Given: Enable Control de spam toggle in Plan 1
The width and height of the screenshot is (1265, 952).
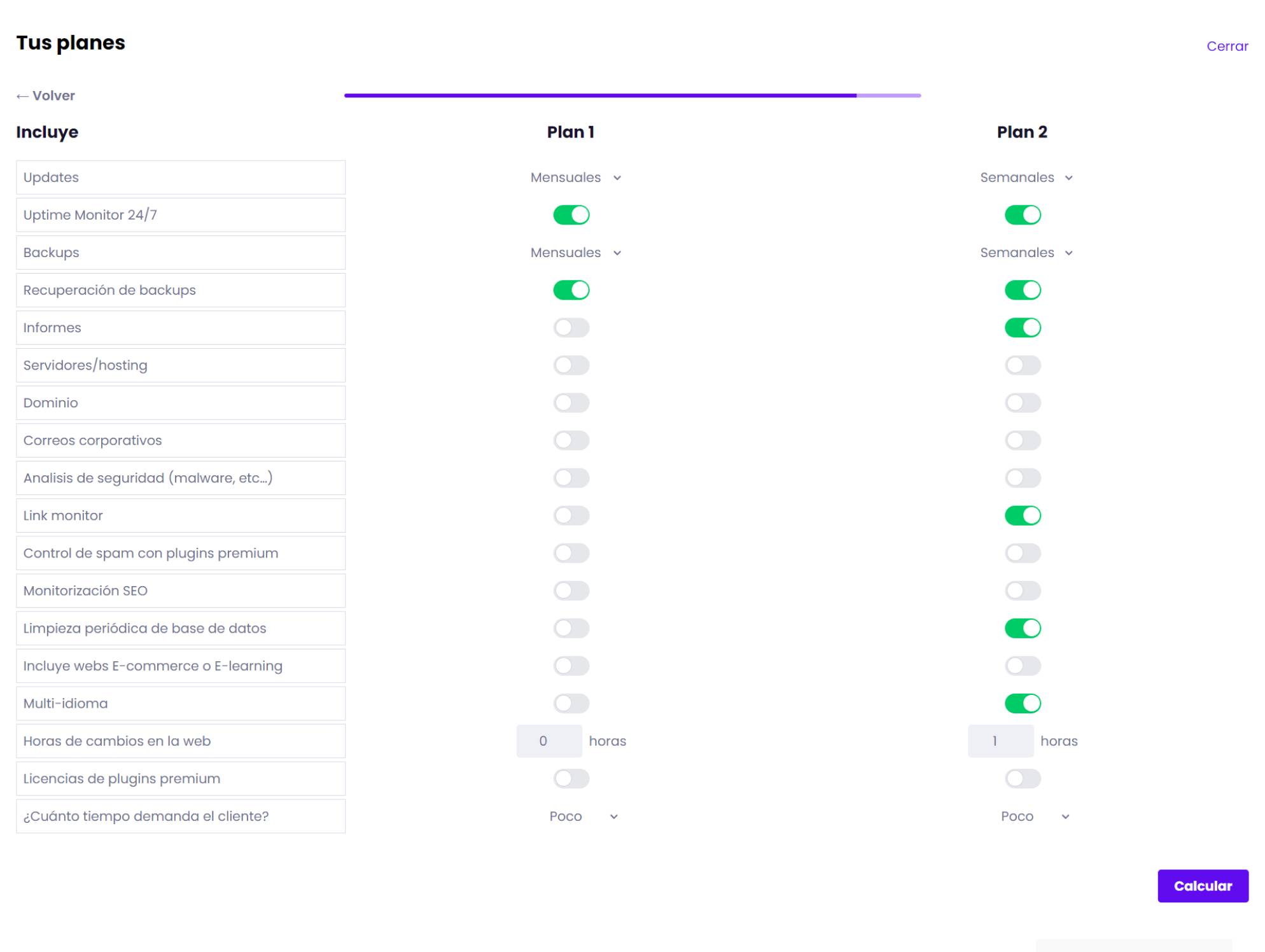Looking at the screenshot, I should [x=571, y=553].
